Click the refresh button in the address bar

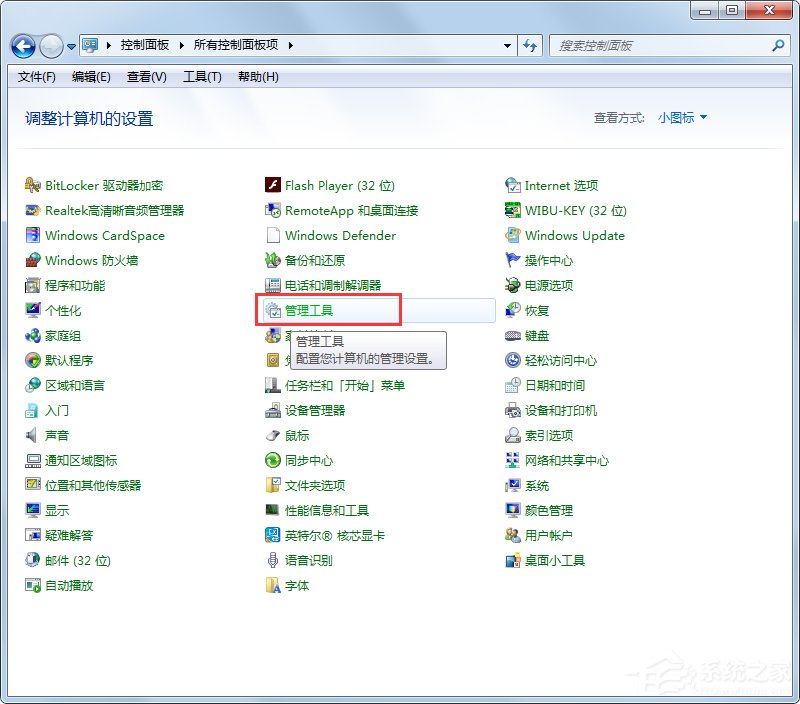click(x=531, y=45)
